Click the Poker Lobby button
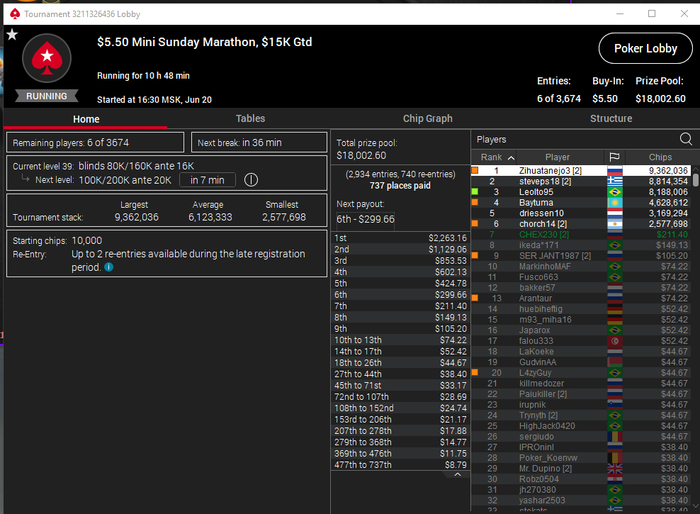 [x=646, y=48]
